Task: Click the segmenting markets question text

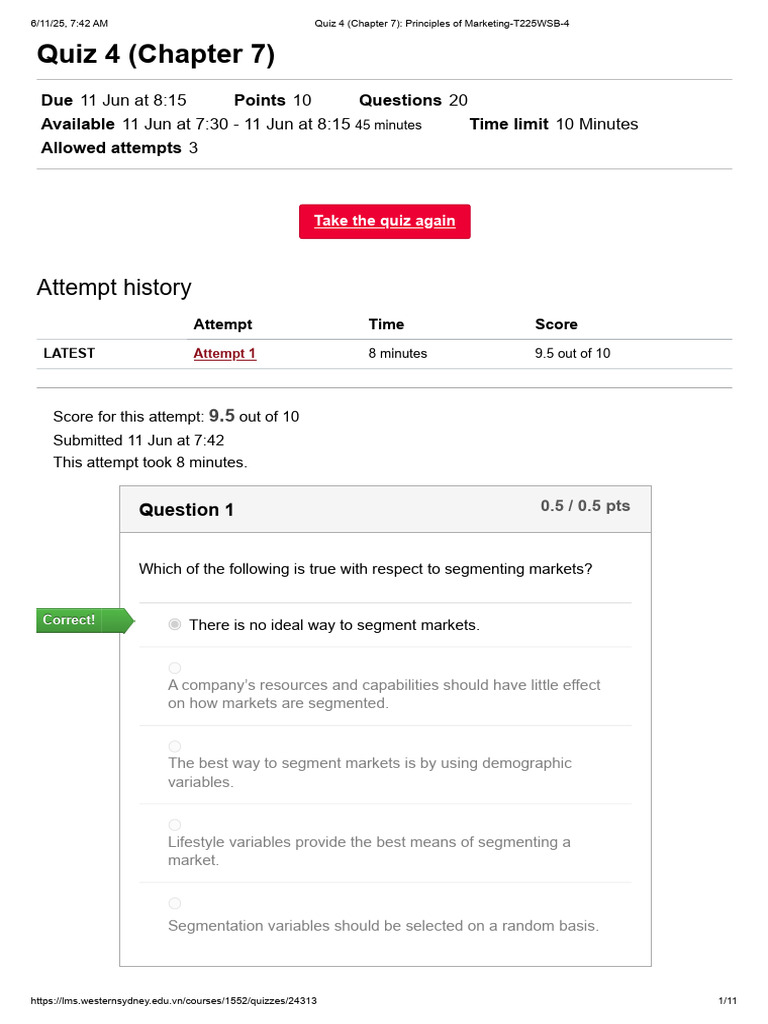Action: 365,569
